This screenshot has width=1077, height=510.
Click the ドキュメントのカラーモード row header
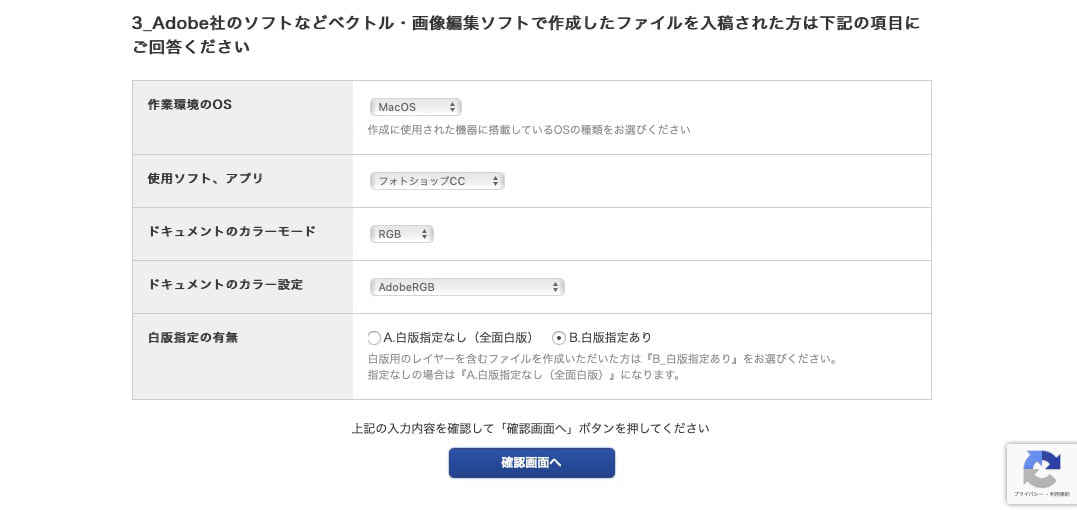click(232, 232)
